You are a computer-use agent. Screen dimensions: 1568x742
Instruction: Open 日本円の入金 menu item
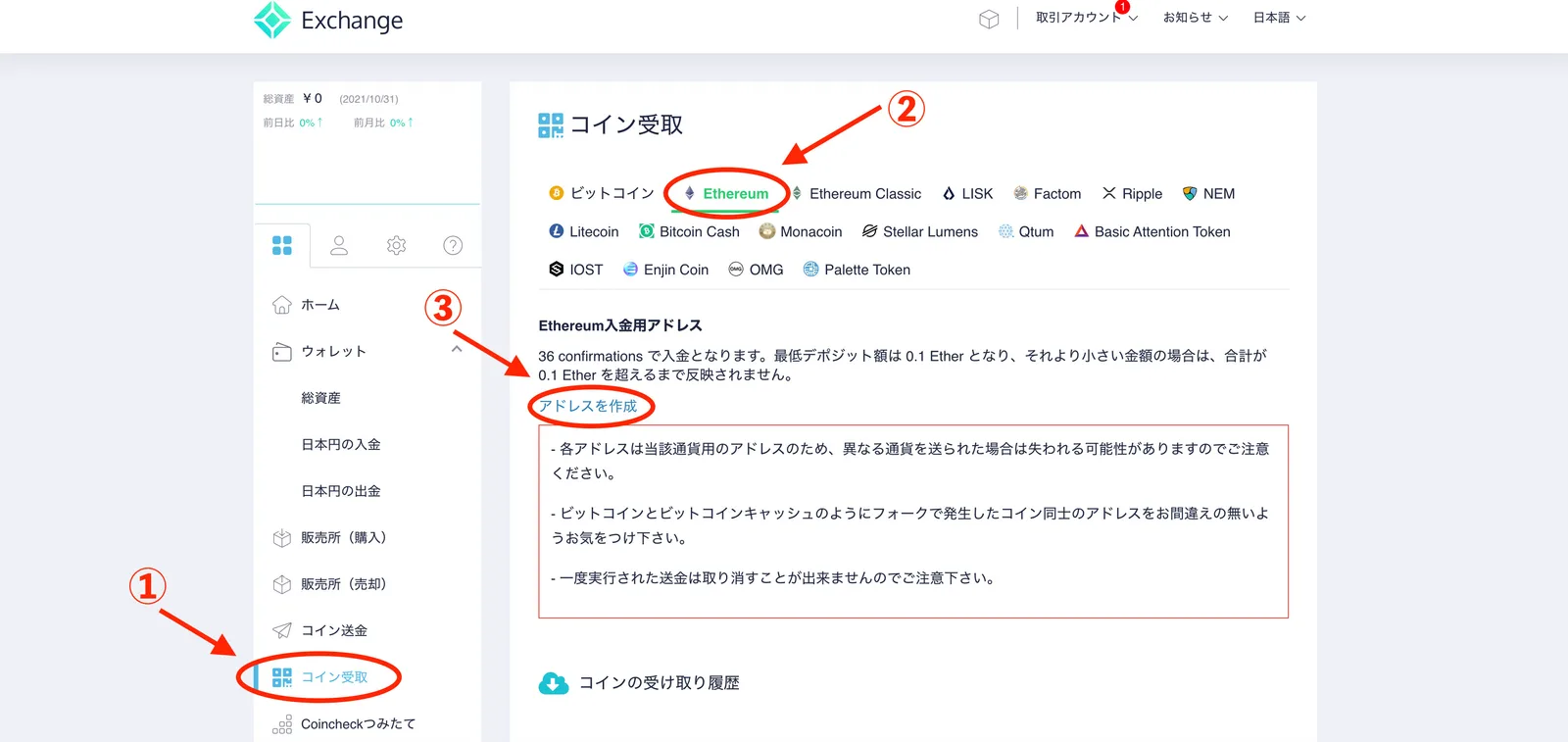coord(341,444)
